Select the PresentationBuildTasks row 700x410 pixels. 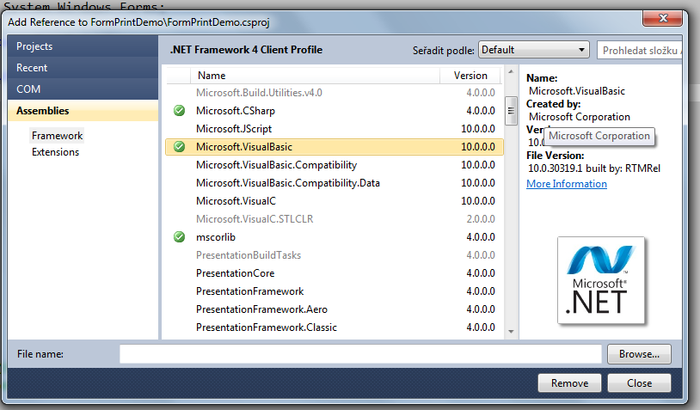click(x=334, y=255)
